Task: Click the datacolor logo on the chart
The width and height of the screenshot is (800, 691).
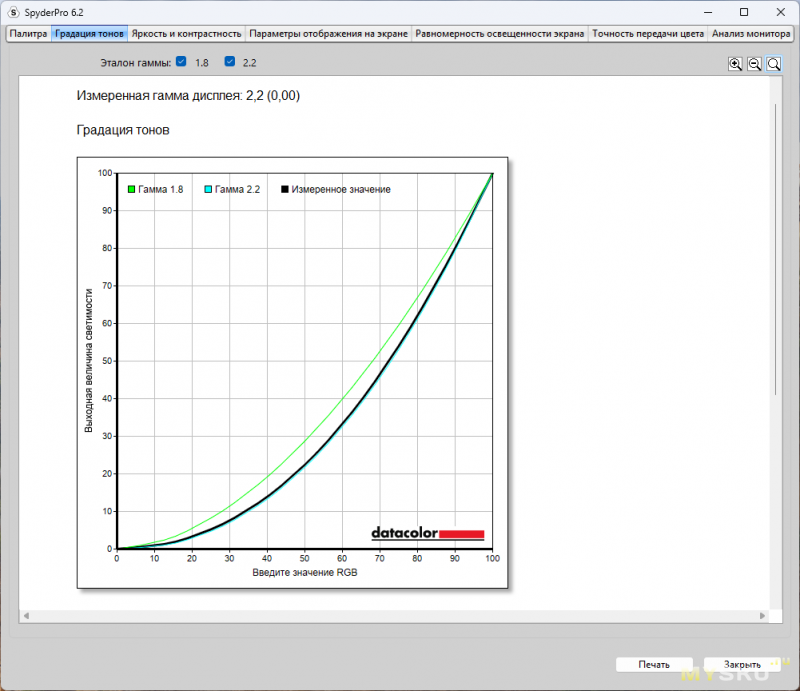Action: tap(427, 533)
